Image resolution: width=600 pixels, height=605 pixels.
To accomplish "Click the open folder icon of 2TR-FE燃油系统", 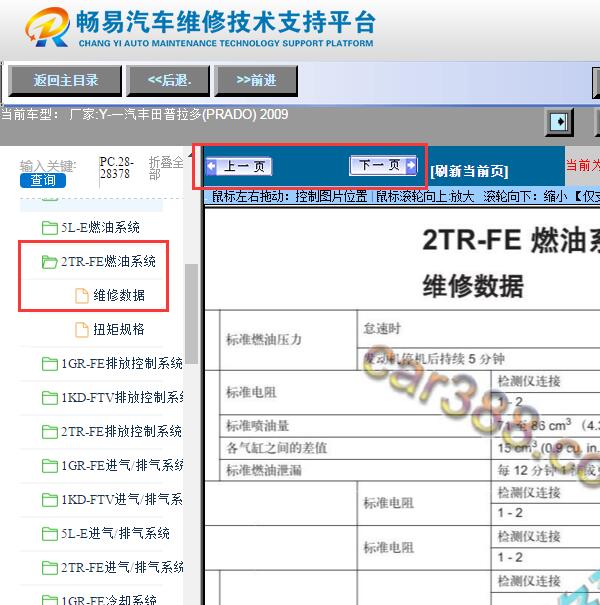I will [49, 262].
